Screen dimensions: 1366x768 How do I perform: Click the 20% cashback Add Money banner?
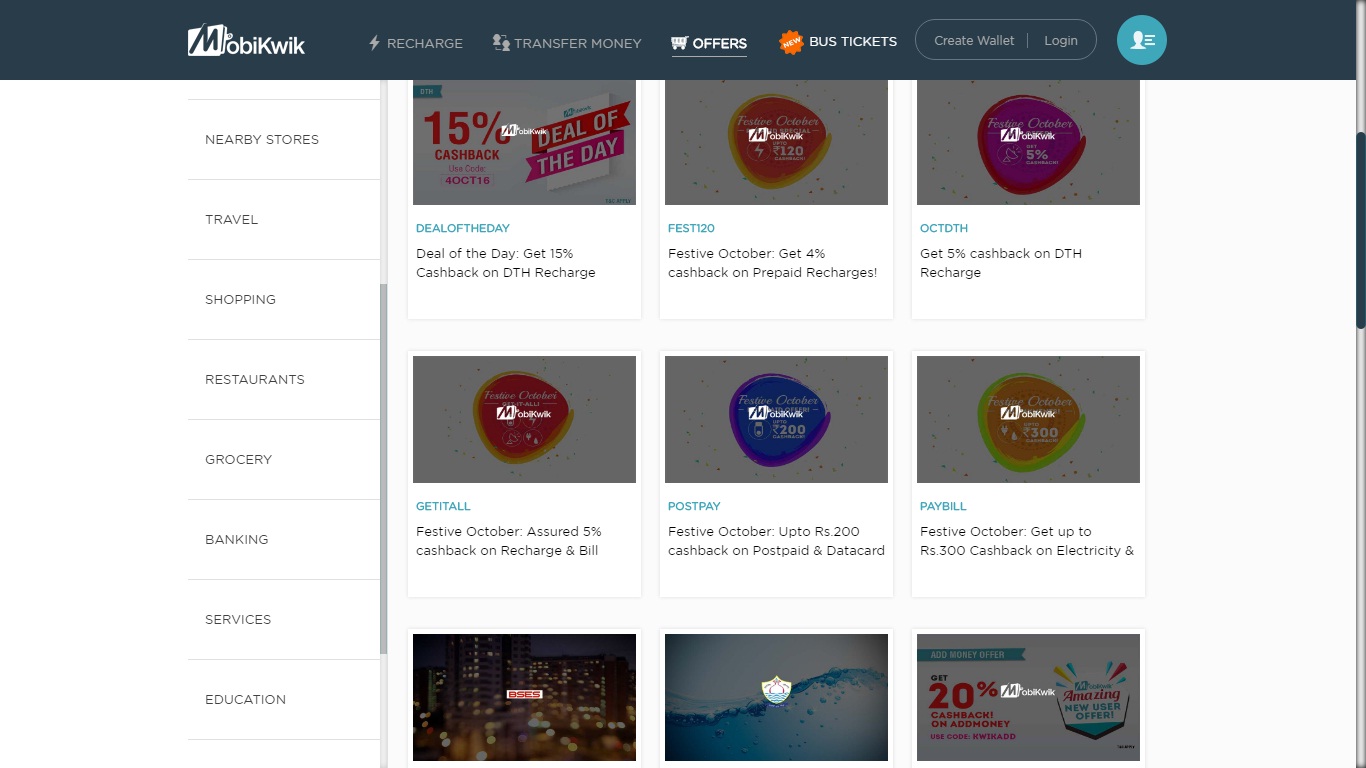coord(1028,696)
